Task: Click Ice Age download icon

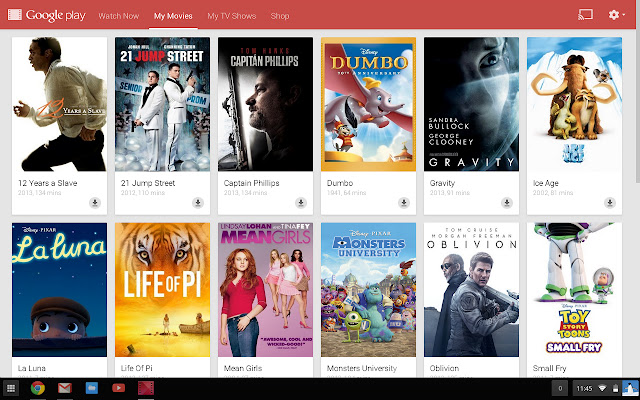Action: (x=610, y=202)
